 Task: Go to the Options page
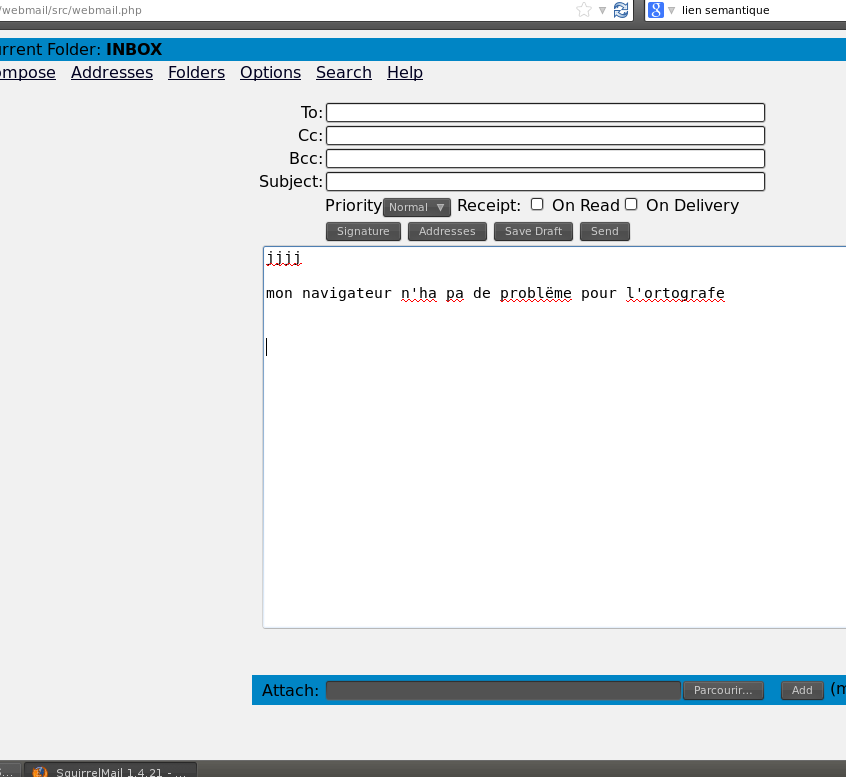click(x=270, y=72)
